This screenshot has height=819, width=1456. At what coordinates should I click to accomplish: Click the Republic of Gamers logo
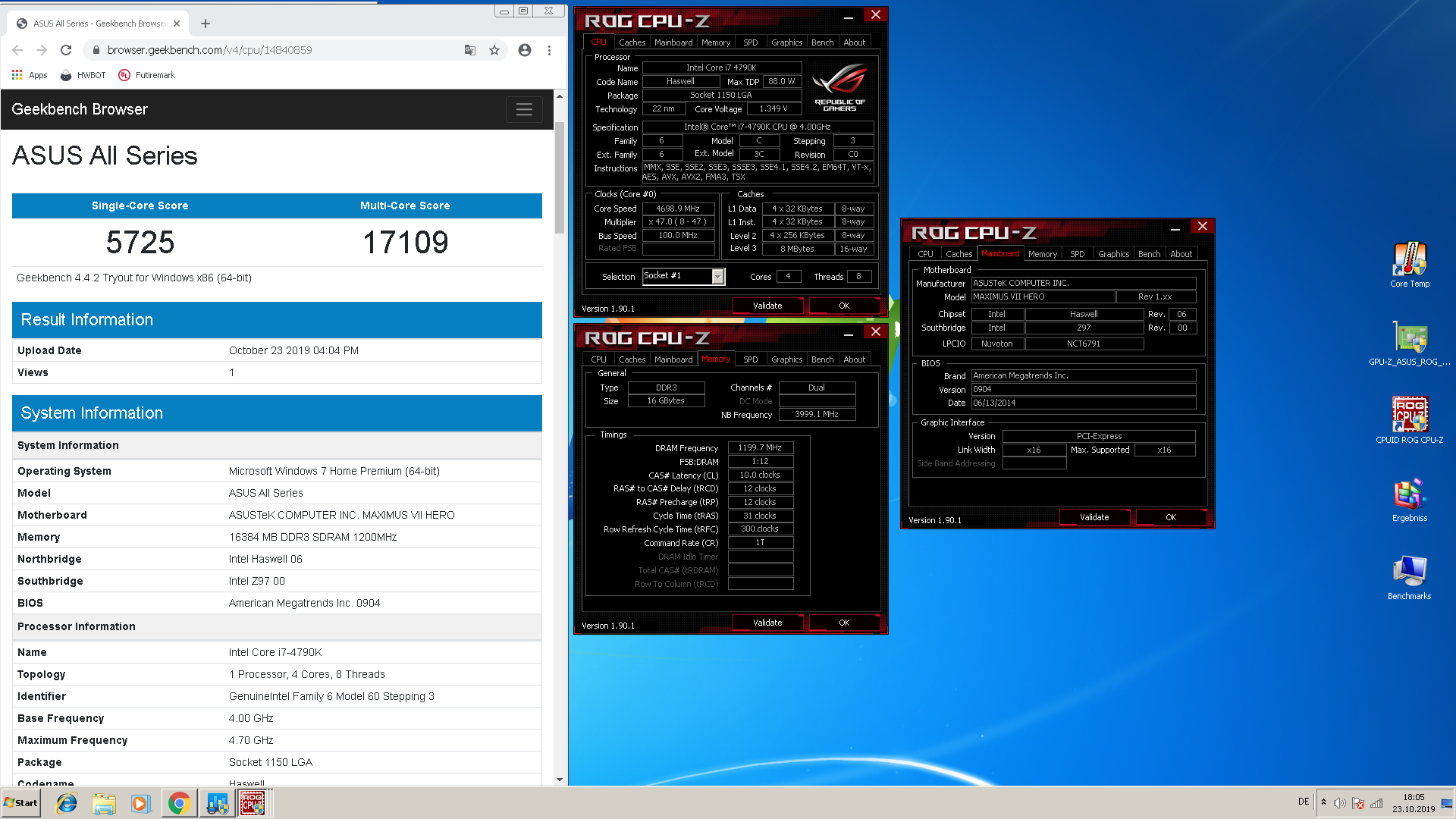pos(839,87)
